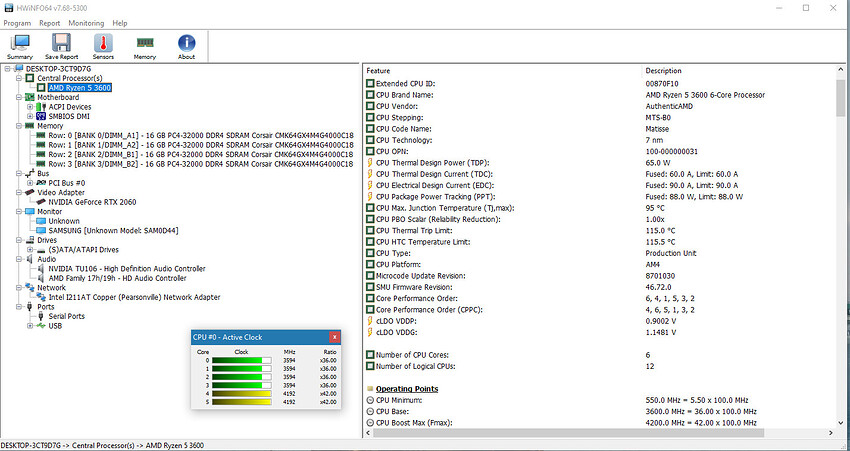Open the Program menu
850x451 pixels.
coord(17,23)
